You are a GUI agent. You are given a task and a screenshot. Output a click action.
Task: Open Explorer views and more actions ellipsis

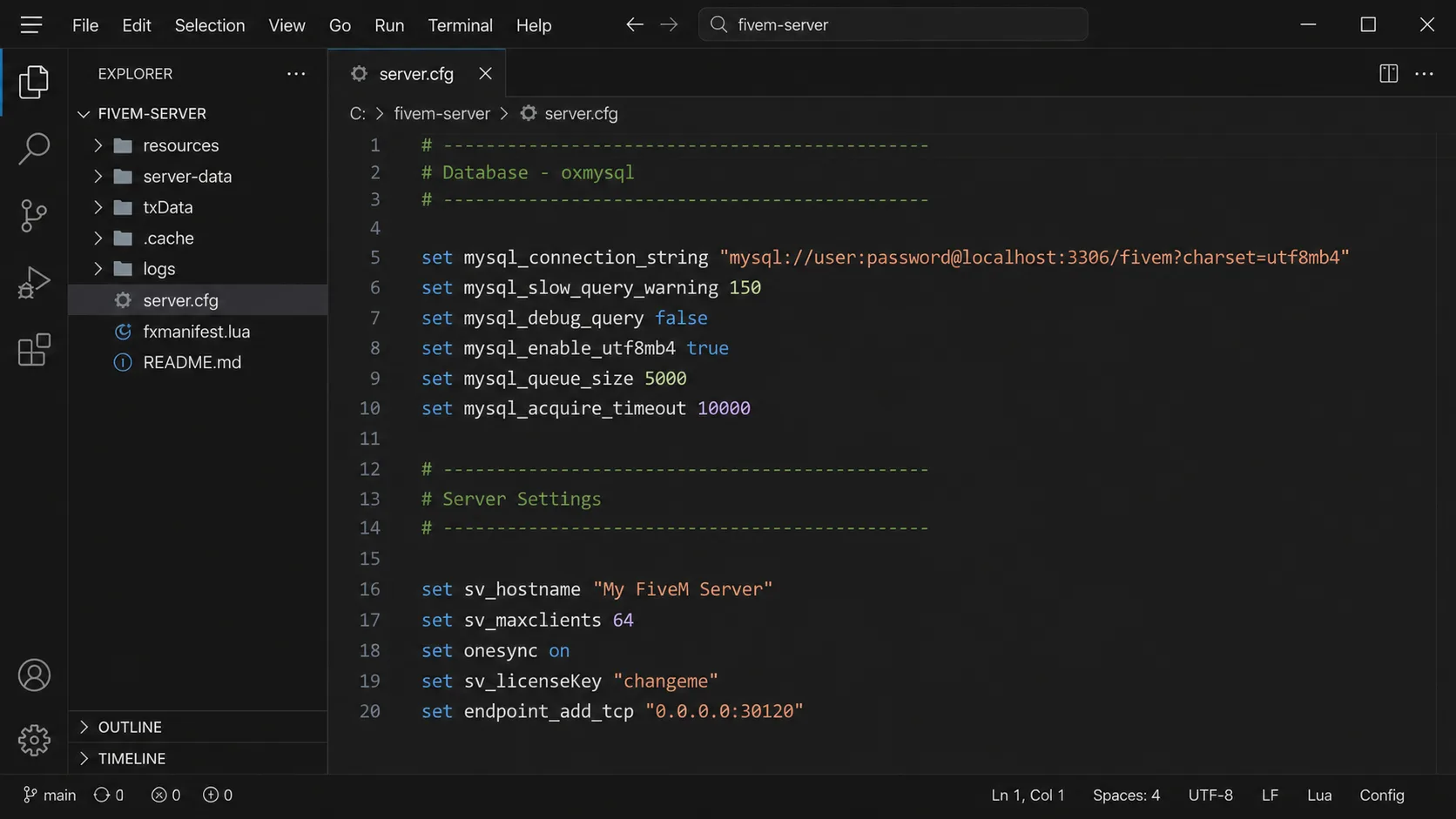(296, 74)
